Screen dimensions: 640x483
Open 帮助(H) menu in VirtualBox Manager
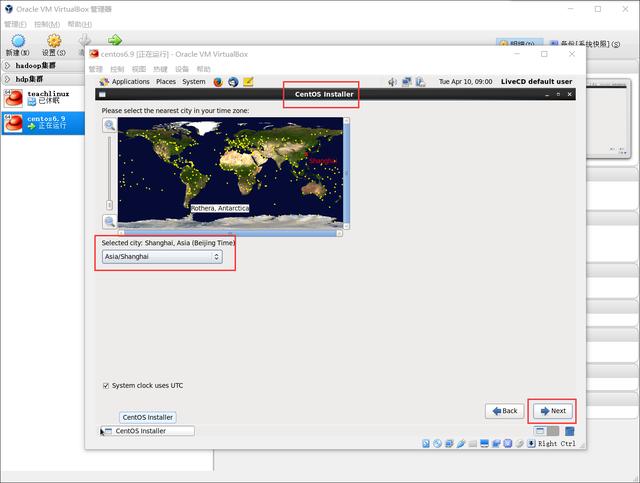click(80, 24)
